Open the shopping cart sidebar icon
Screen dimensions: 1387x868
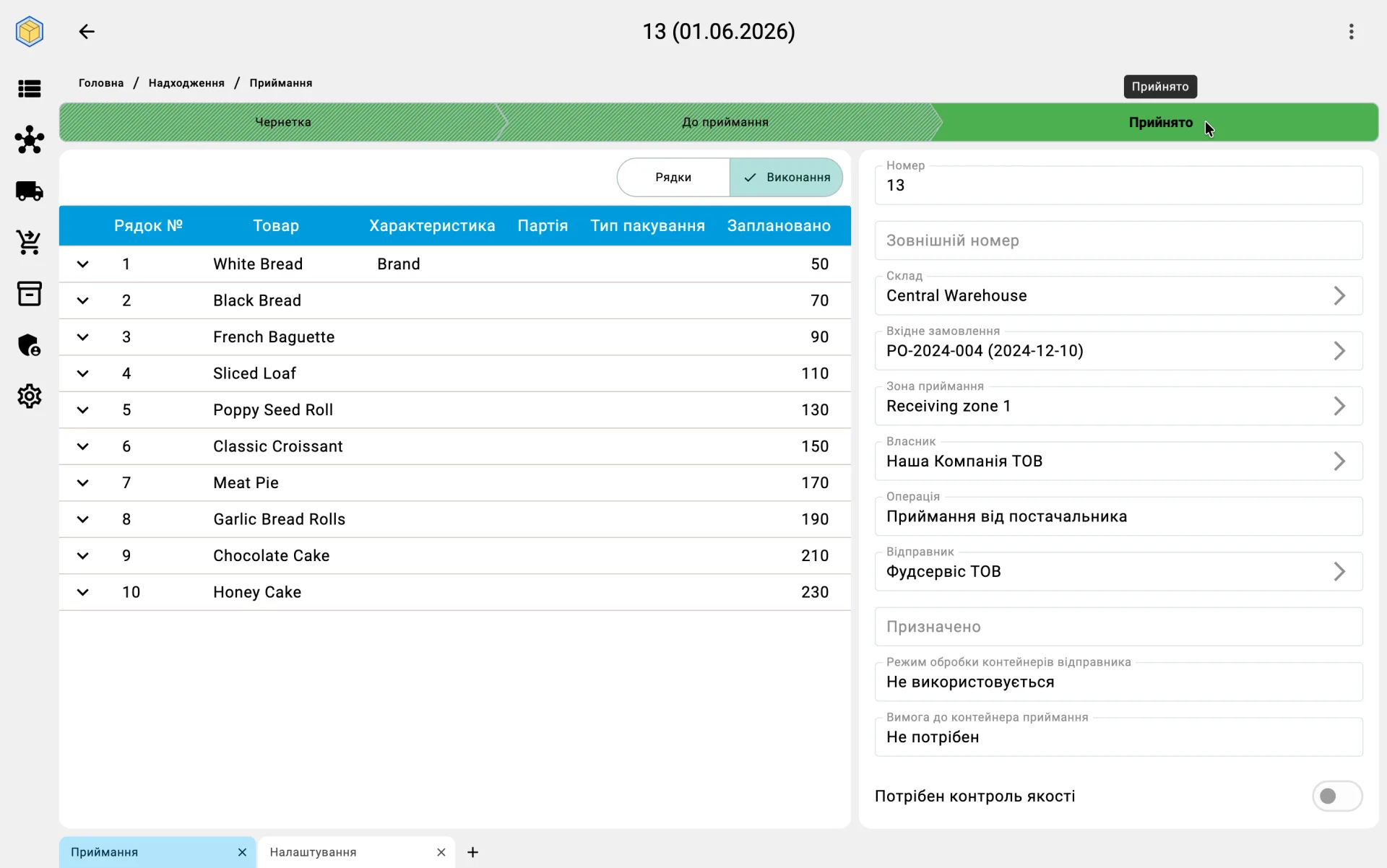coord(30,243)
